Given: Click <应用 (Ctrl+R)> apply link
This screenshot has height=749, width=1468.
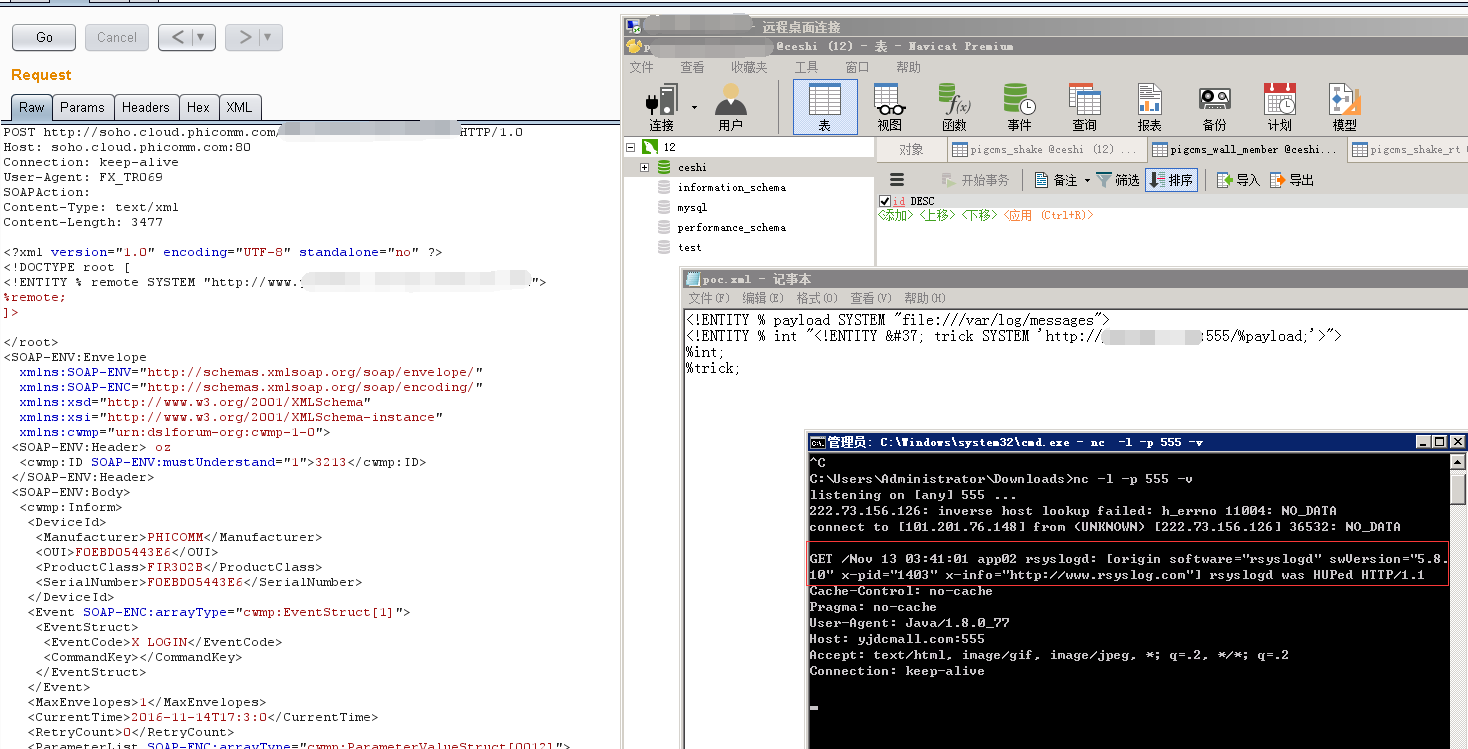Looking at the screenshot, I should pyautogui.click(x=1048, y=215).
